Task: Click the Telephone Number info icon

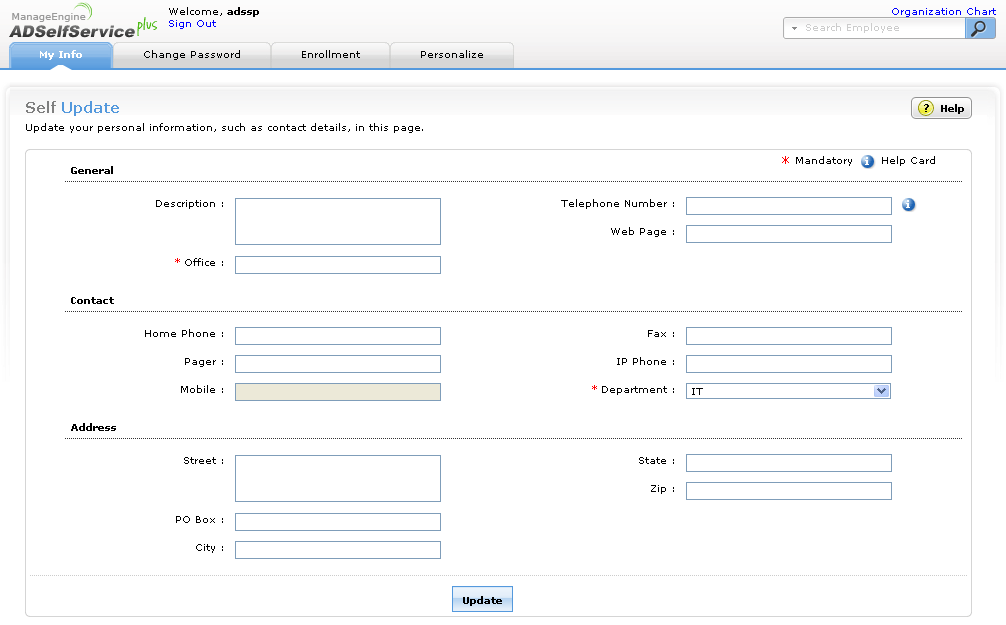Action: [908, 205]
